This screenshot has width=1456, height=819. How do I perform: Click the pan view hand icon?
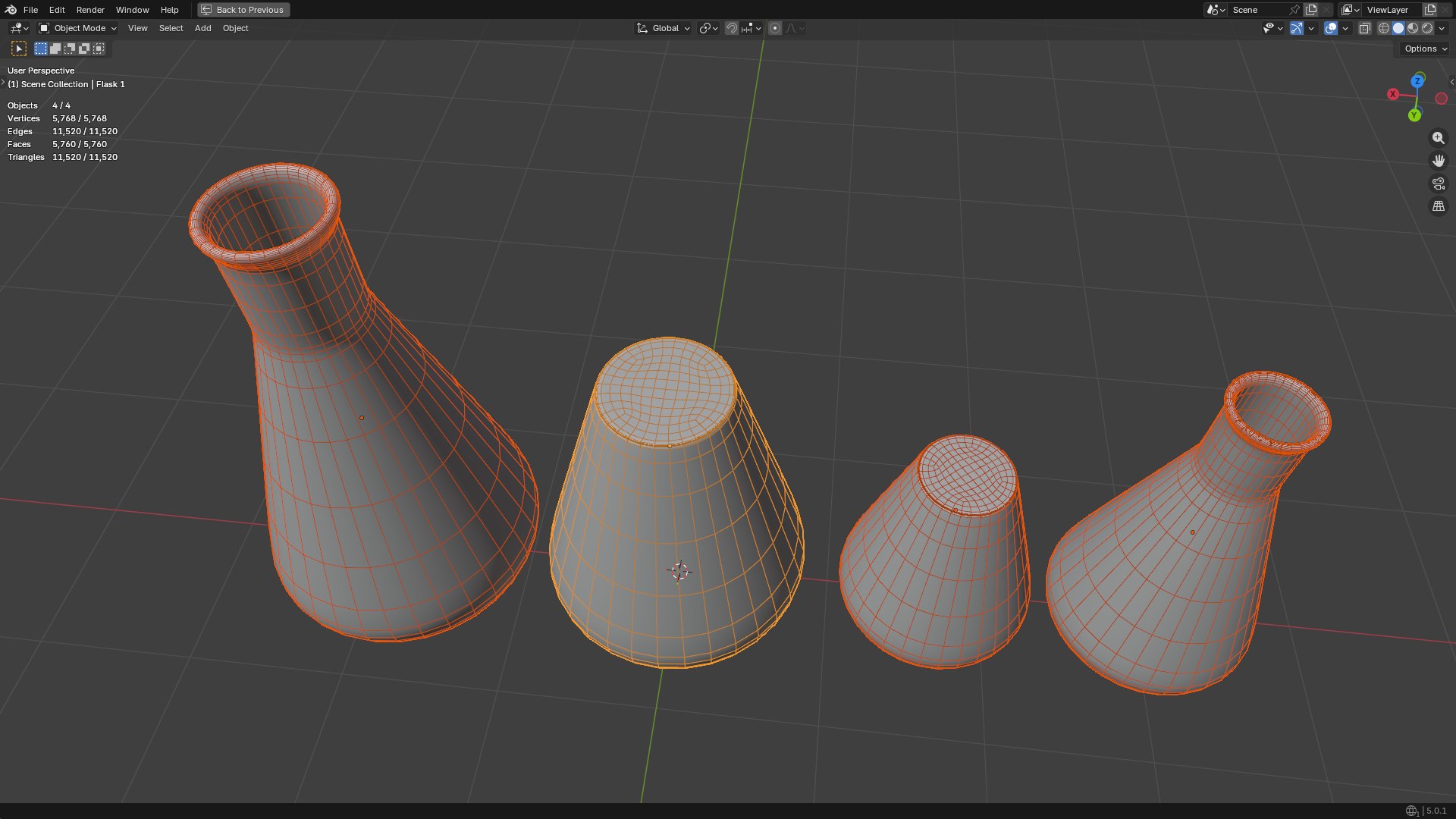coord(1439,161)
